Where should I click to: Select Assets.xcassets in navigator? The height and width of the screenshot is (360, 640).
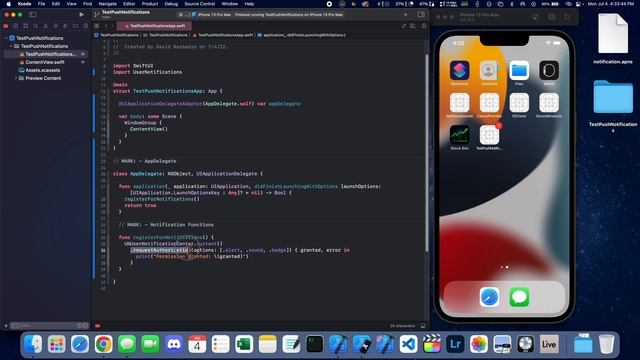click(42, 70)
